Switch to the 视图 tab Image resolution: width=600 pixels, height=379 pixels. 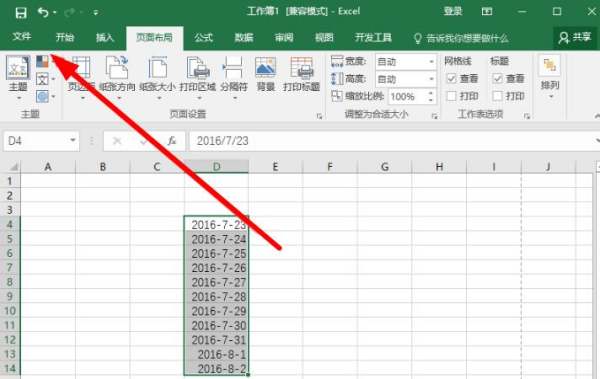coord(324,37)
